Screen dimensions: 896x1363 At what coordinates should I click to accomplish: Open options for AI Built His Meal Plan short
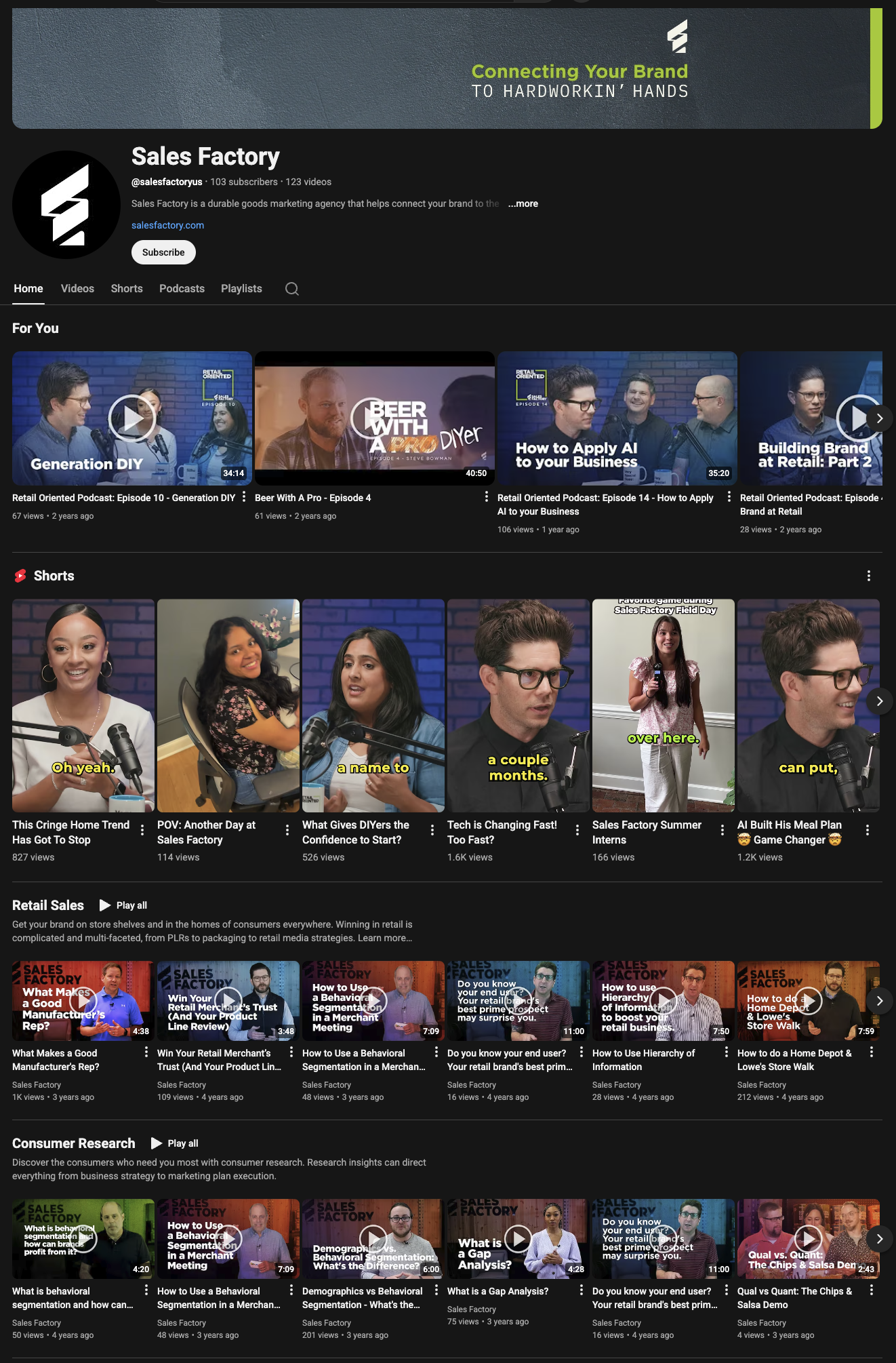(868, 830)
